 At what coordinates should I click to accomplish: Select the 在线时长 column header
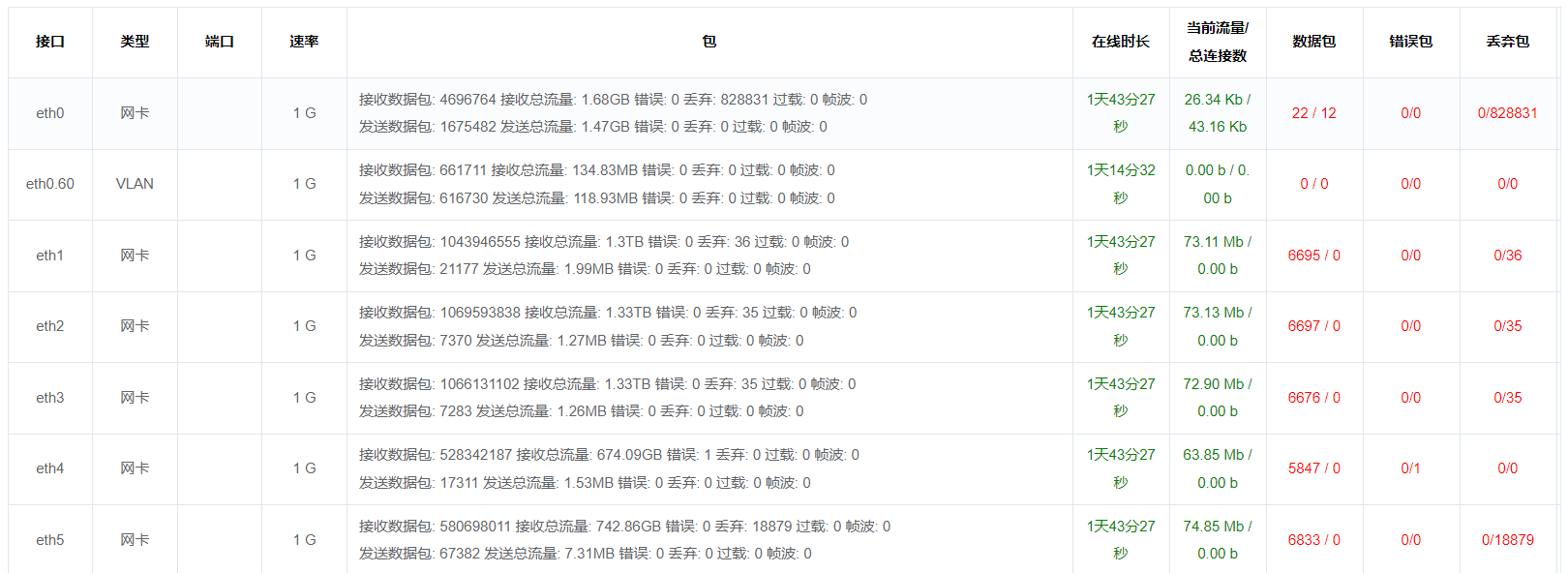[1121, 42]
